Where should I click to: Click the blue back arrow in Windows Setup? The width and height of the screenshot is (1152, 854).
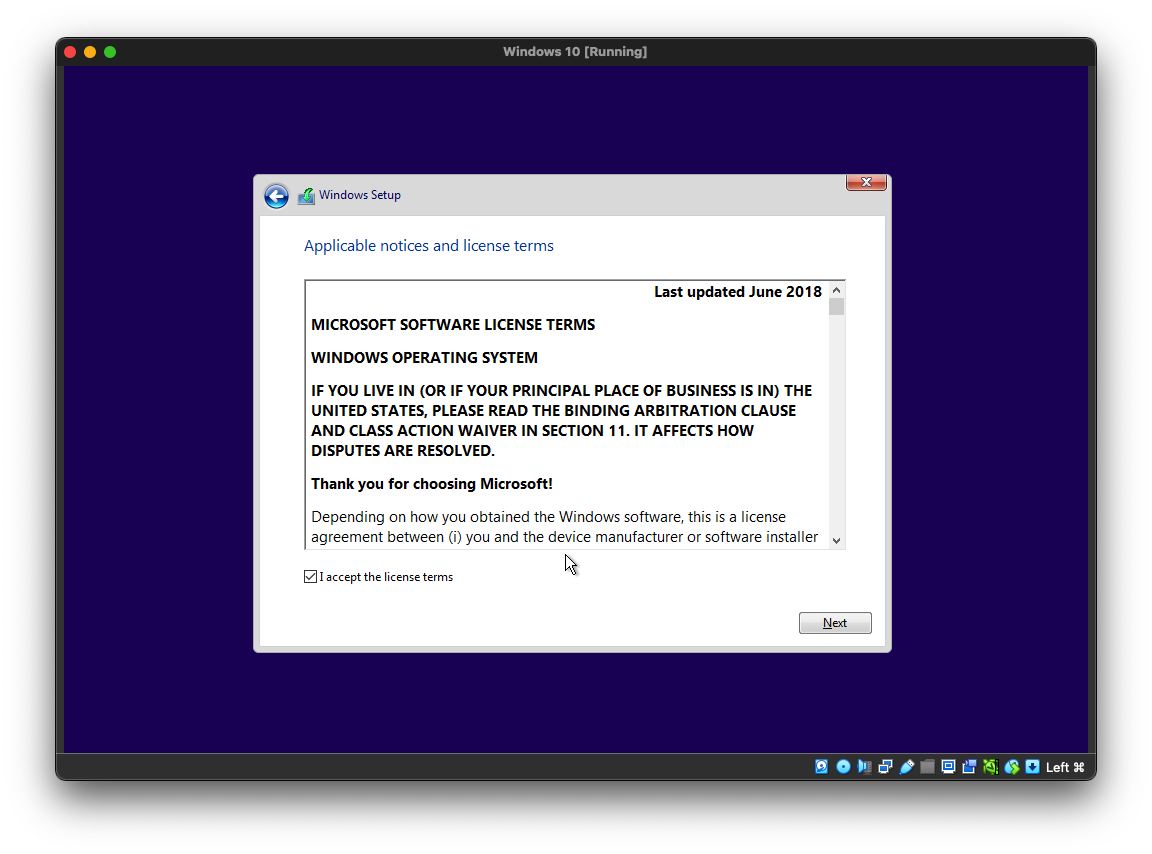[276, 196]
